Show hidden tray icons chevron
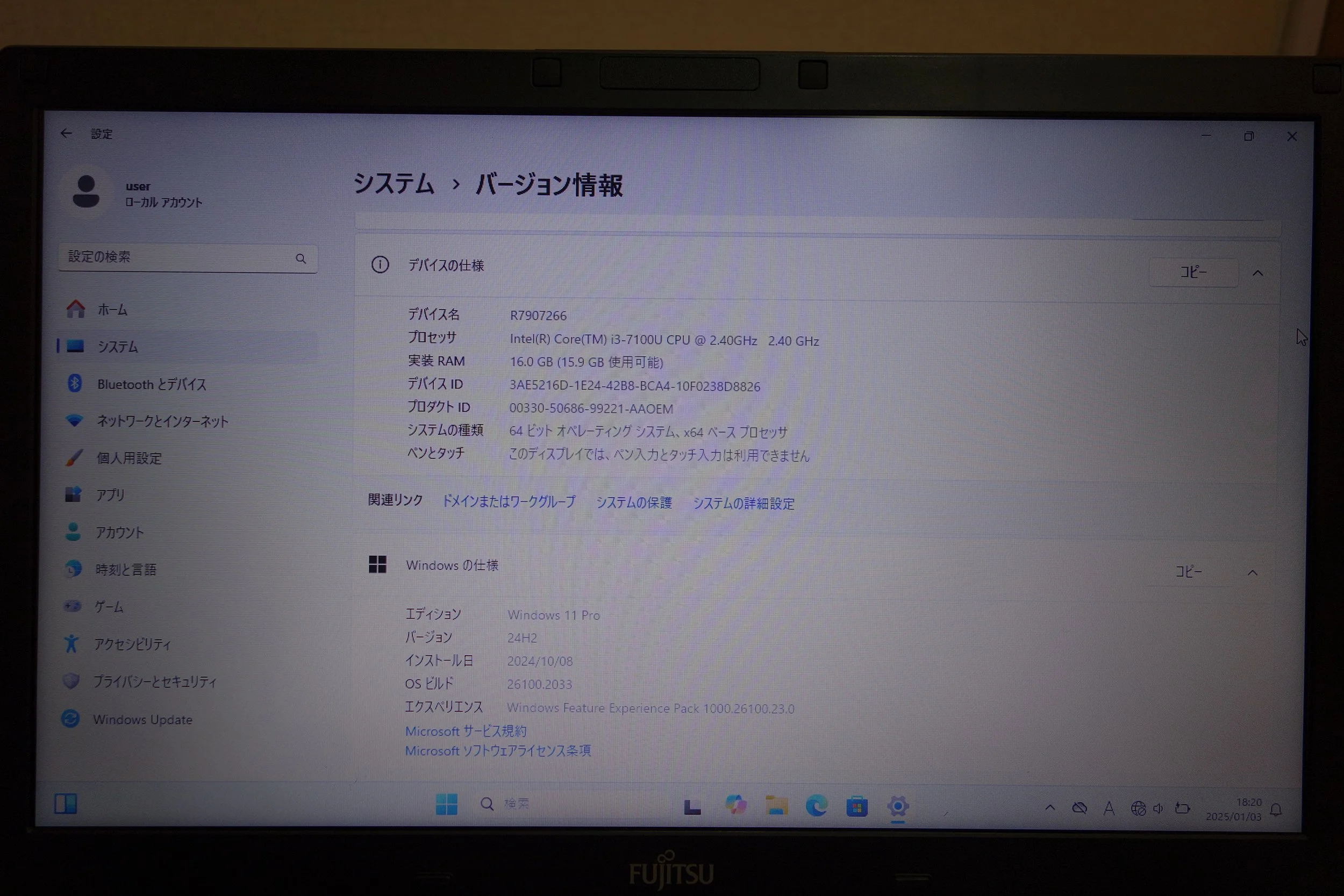 point(1050,807)
